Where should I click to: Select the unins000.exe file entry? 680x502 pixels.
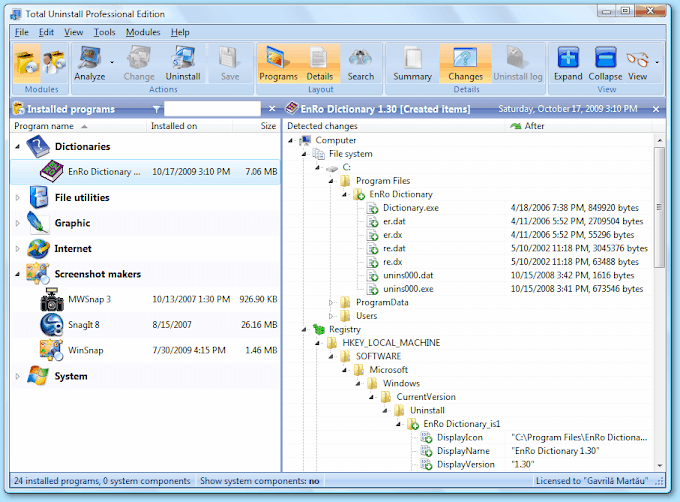(x=408, y=289)
